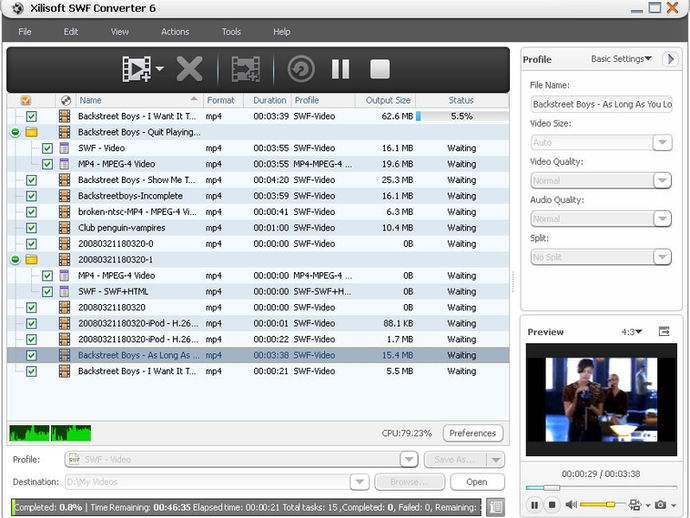Uncheck the SWF - Video sub-item checkbox
Screen dimensions: 690x518
[47, 148]
